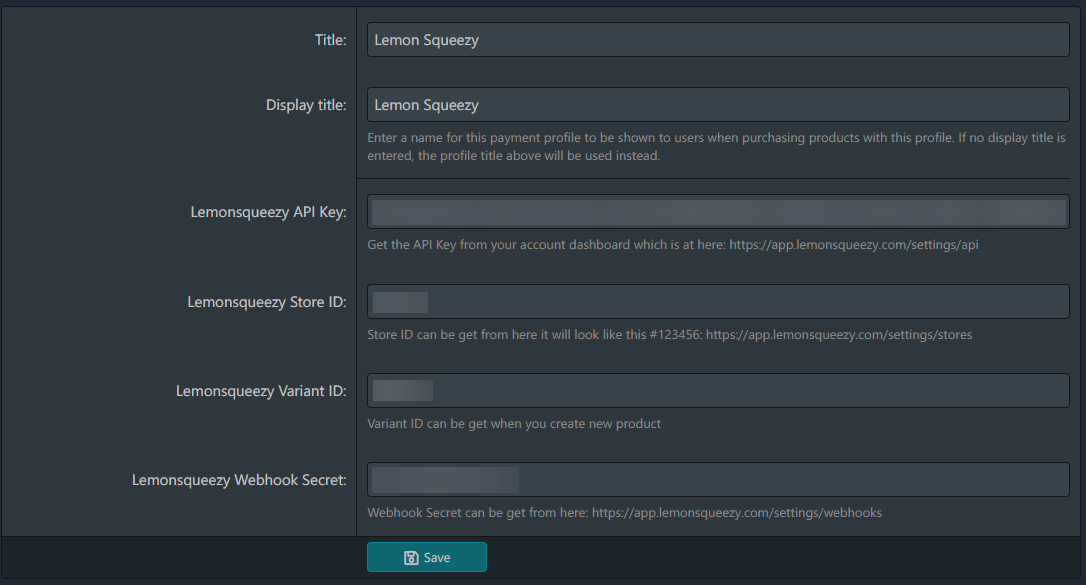
Task: Focus the Lemonsqueezy API Key field
Action: pyautogui.click(x=718, y=212)
